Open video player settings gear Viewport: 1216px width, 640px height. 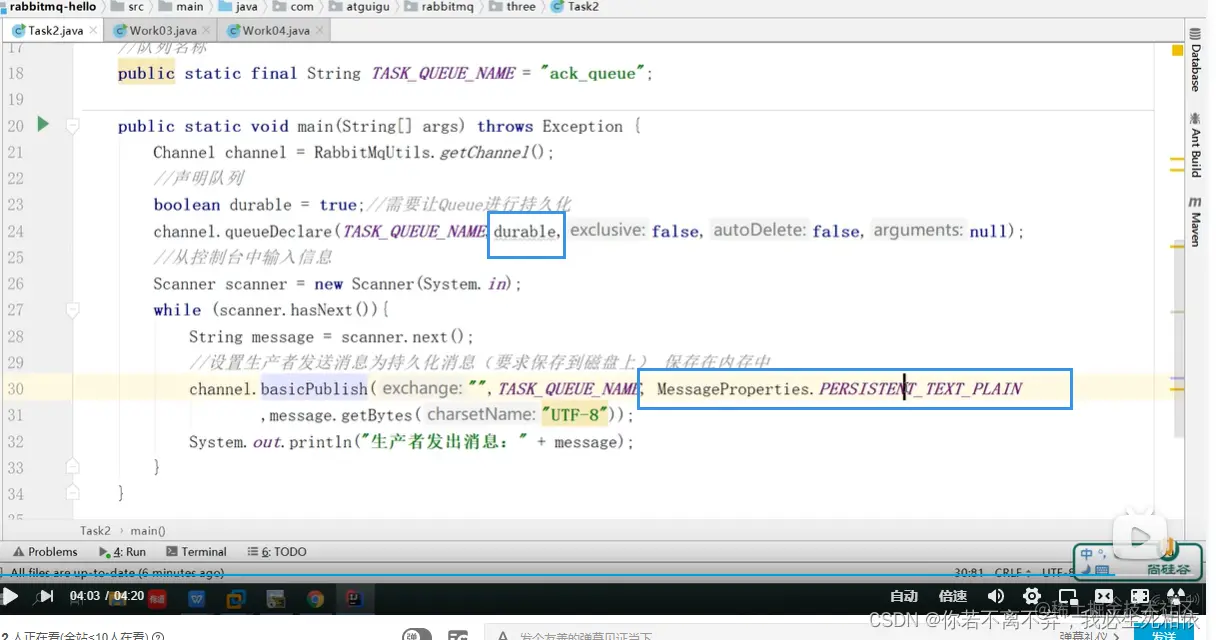1032,597
